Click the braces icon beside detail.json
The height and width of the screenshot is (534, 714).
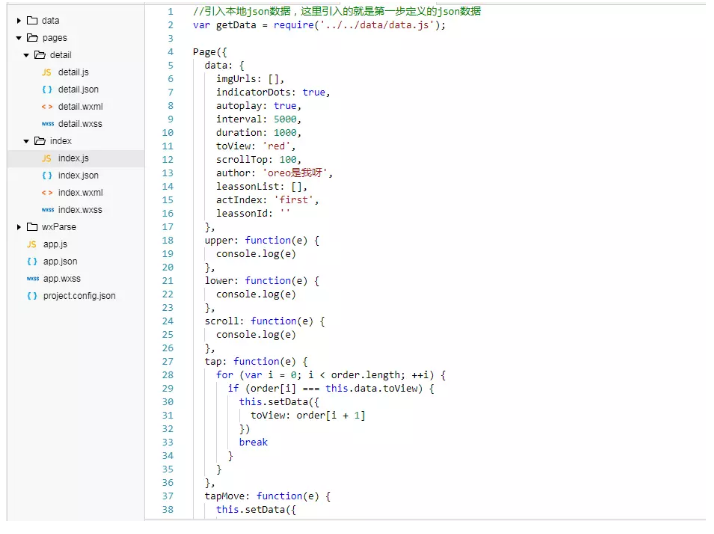coord(47,90)
